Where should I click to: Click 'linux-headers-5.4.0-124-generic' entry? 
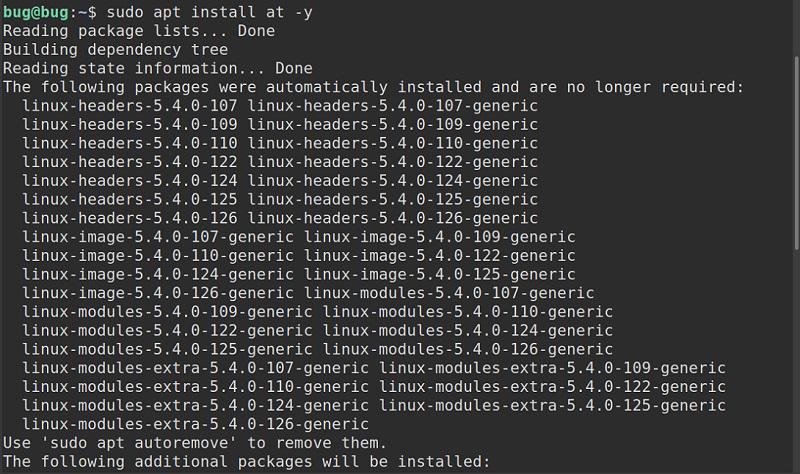(393, 181)
